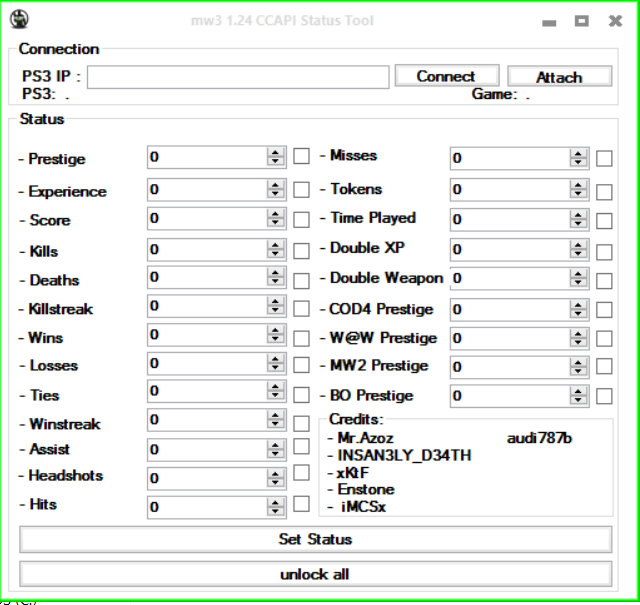Tick the Double Weapon checkbox
Image resolution: width=640 pixels, height=605 pixels.
point(604,281)
